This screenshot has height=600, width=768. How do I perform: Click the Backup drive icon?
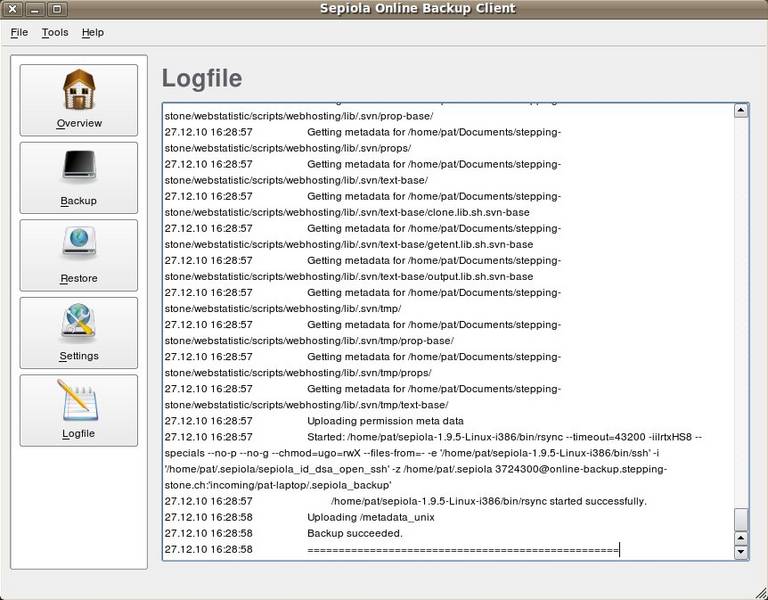(79, 167)
